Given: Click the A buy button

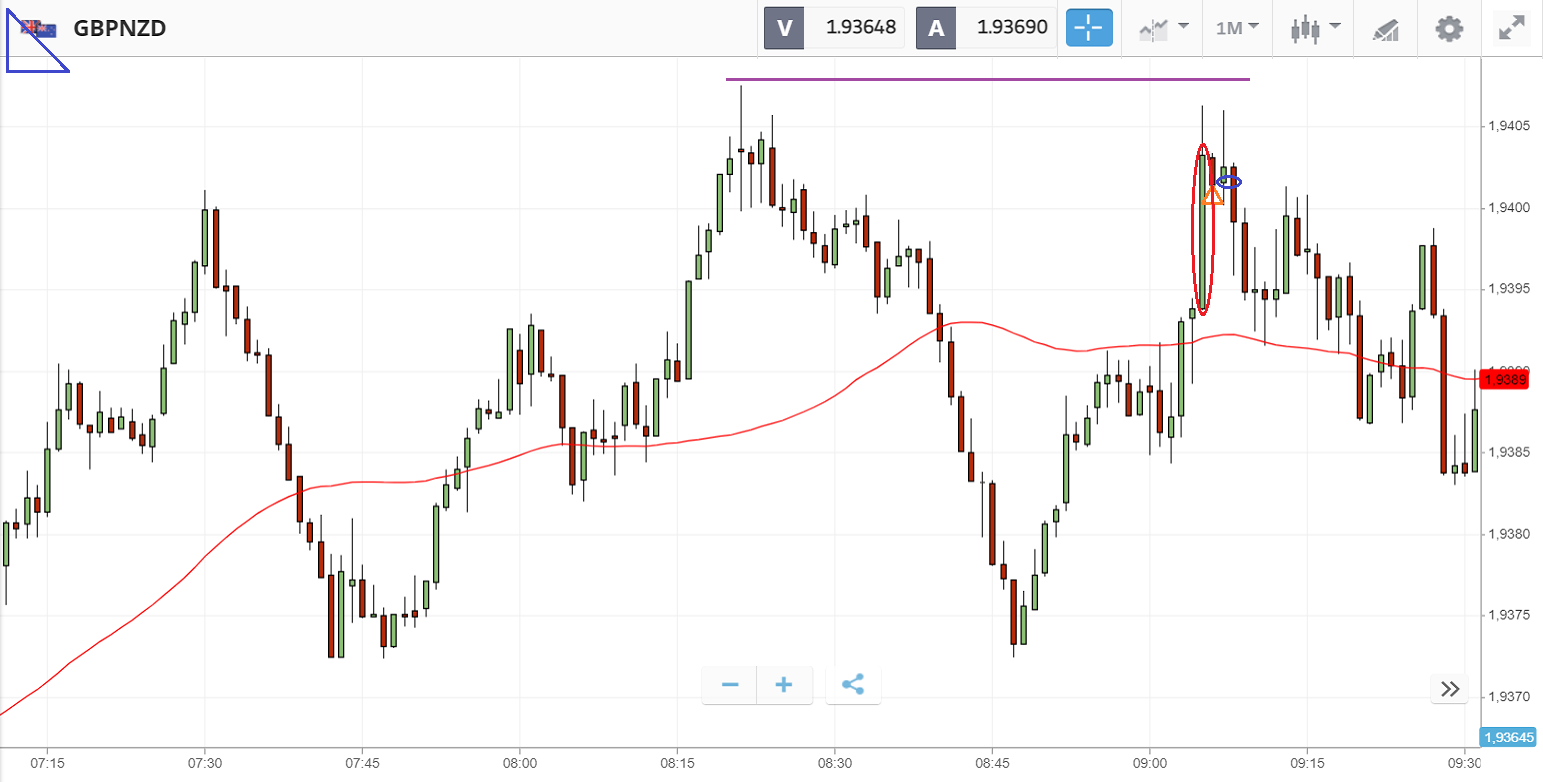Looking at the screenshot, I should pyautogui.click(x=936, y=28).
